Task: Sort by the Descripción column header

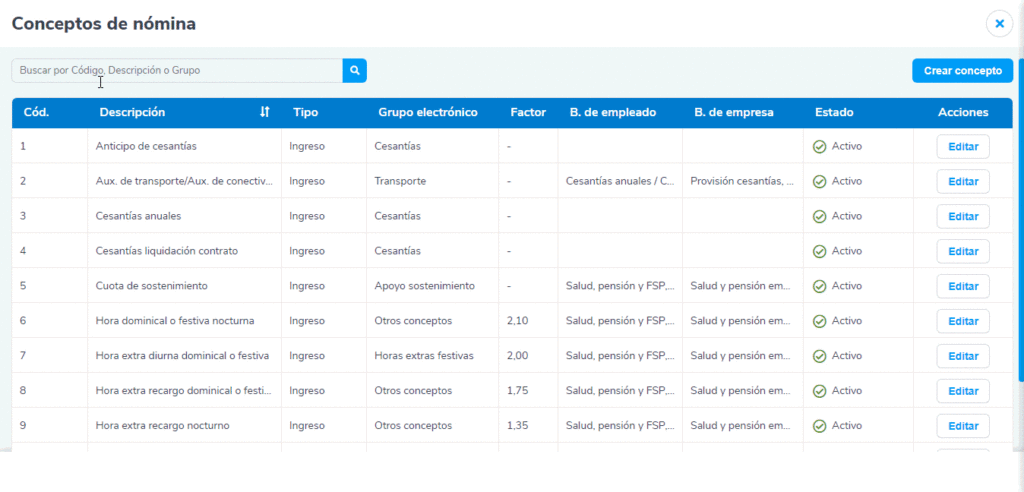Action: pos(133,113)
